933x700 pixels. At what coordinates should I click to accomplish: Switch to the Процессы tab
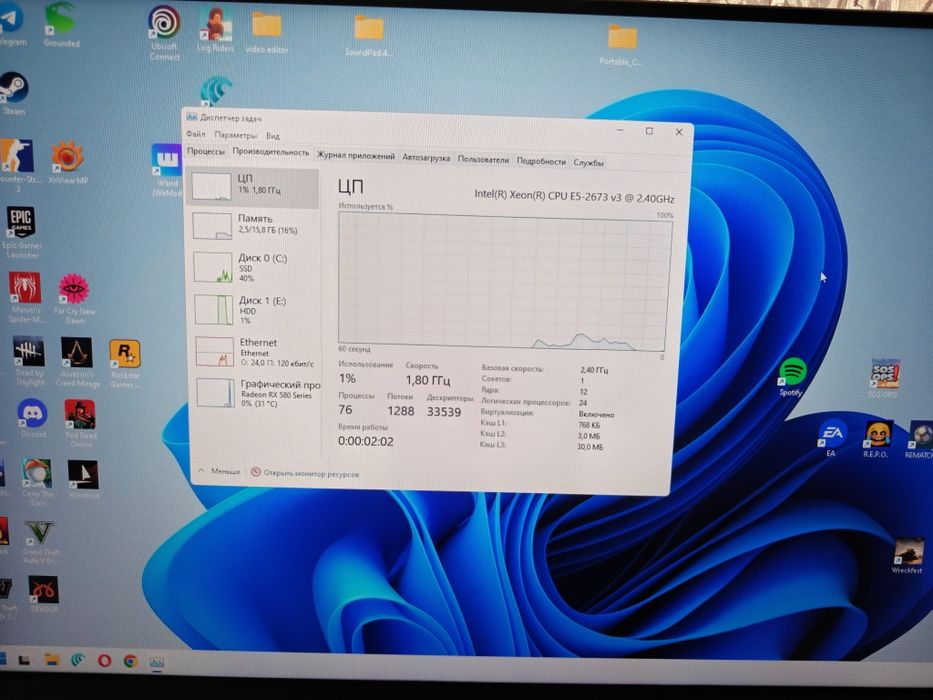pos(206,151)
